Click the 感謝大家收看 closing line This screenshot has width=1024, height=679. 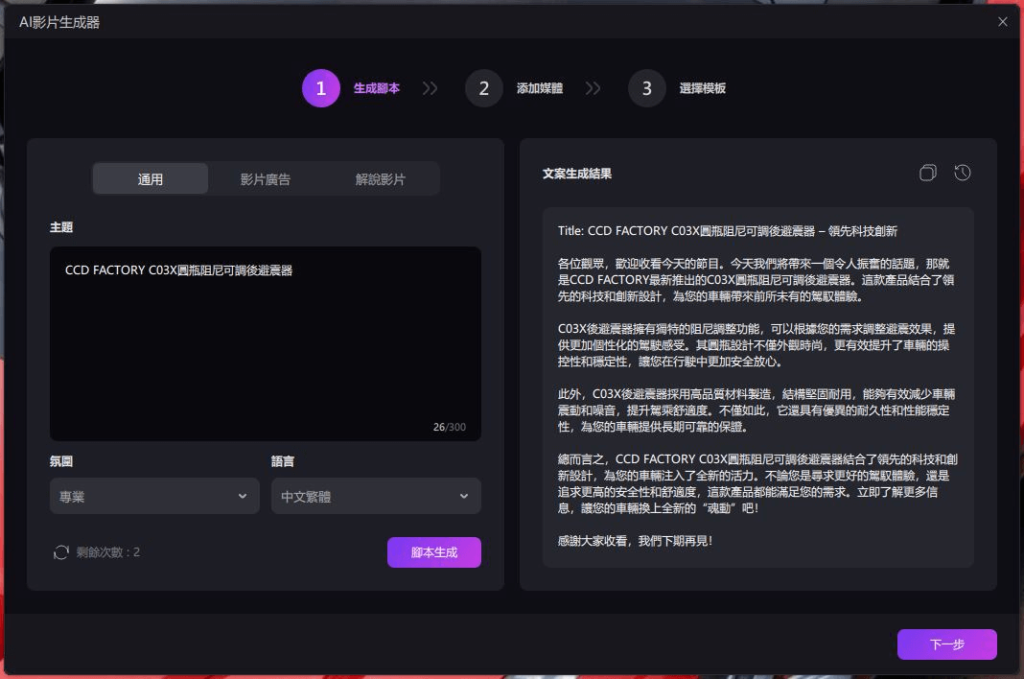[635, 541]
